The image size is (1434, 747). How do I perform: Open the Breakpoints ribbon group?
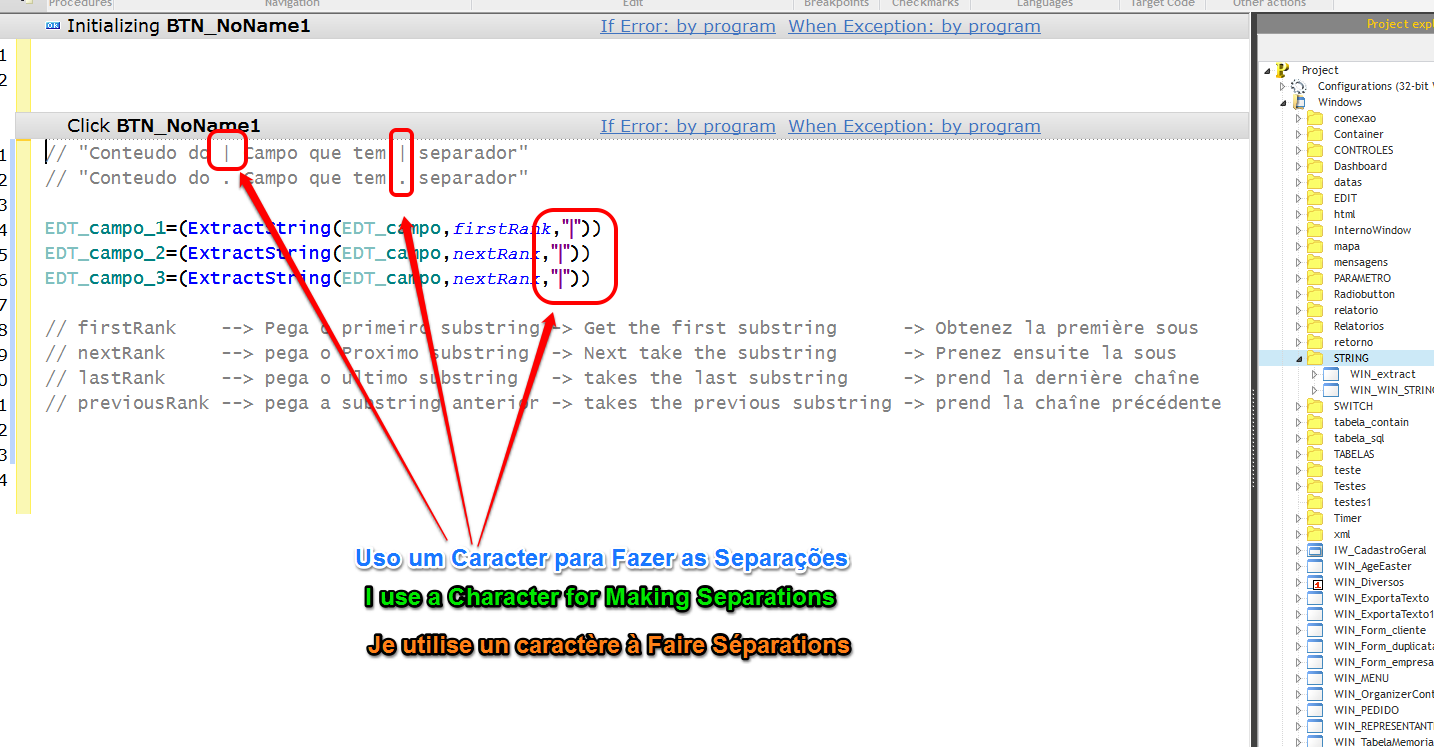pos(836,4)
